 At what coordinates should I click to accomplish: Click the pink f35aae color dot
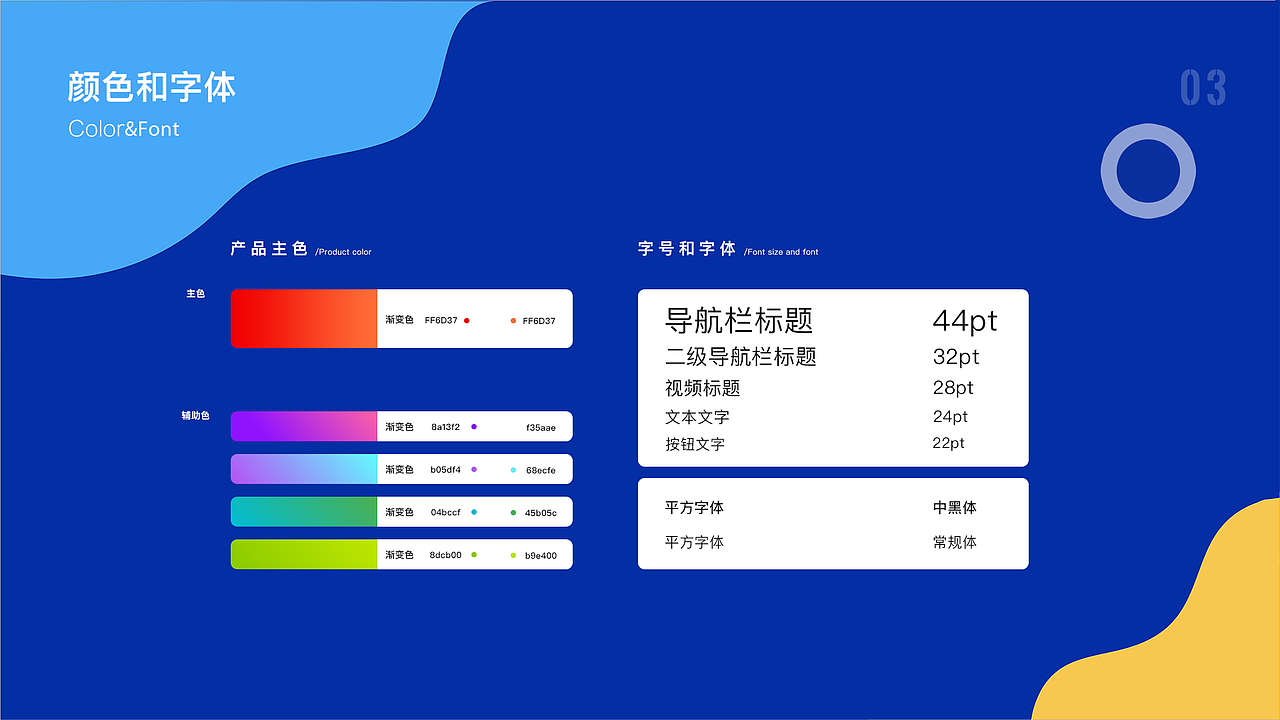513,427
